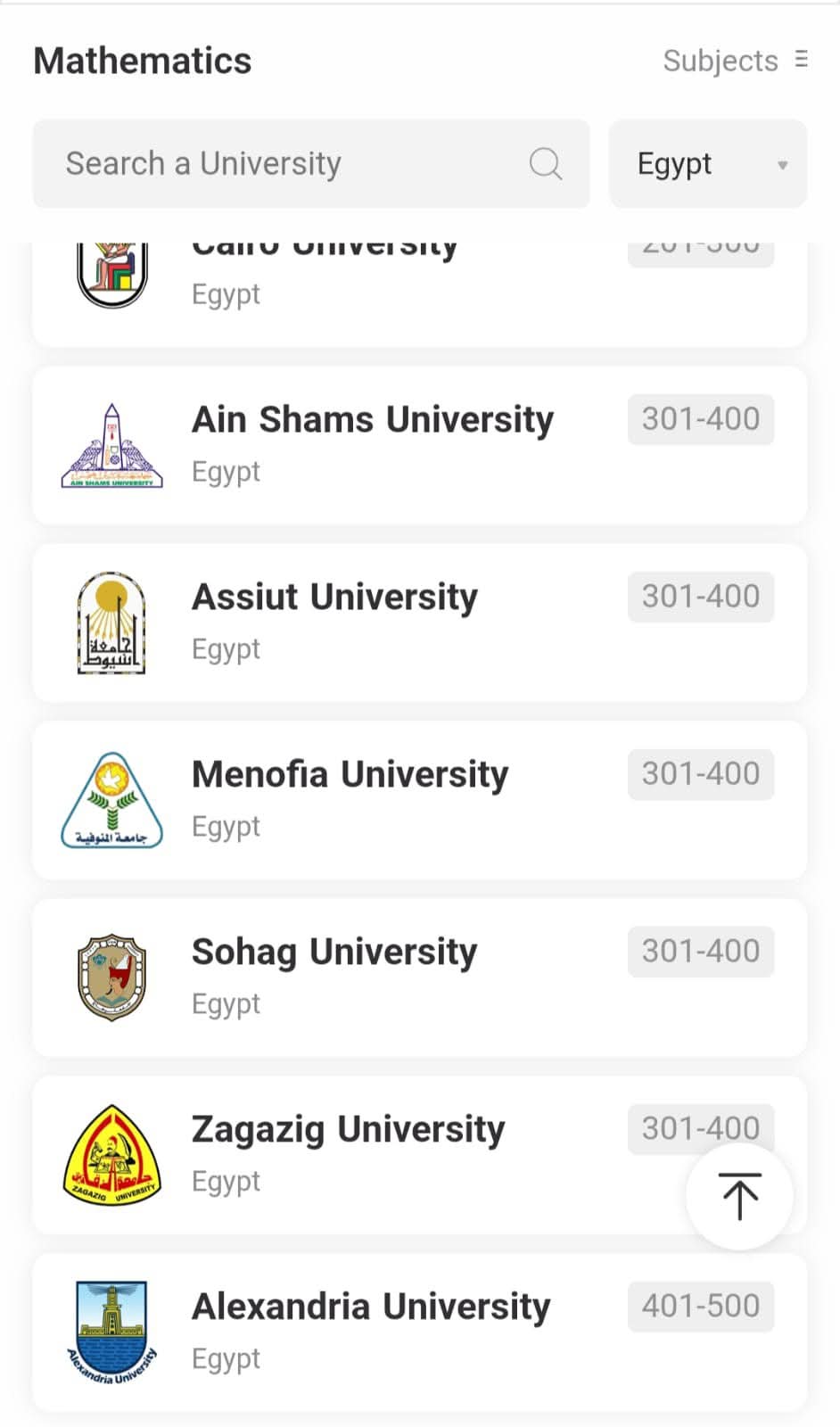
Task: Open Alexandria University's entry
Action: 371,1307
